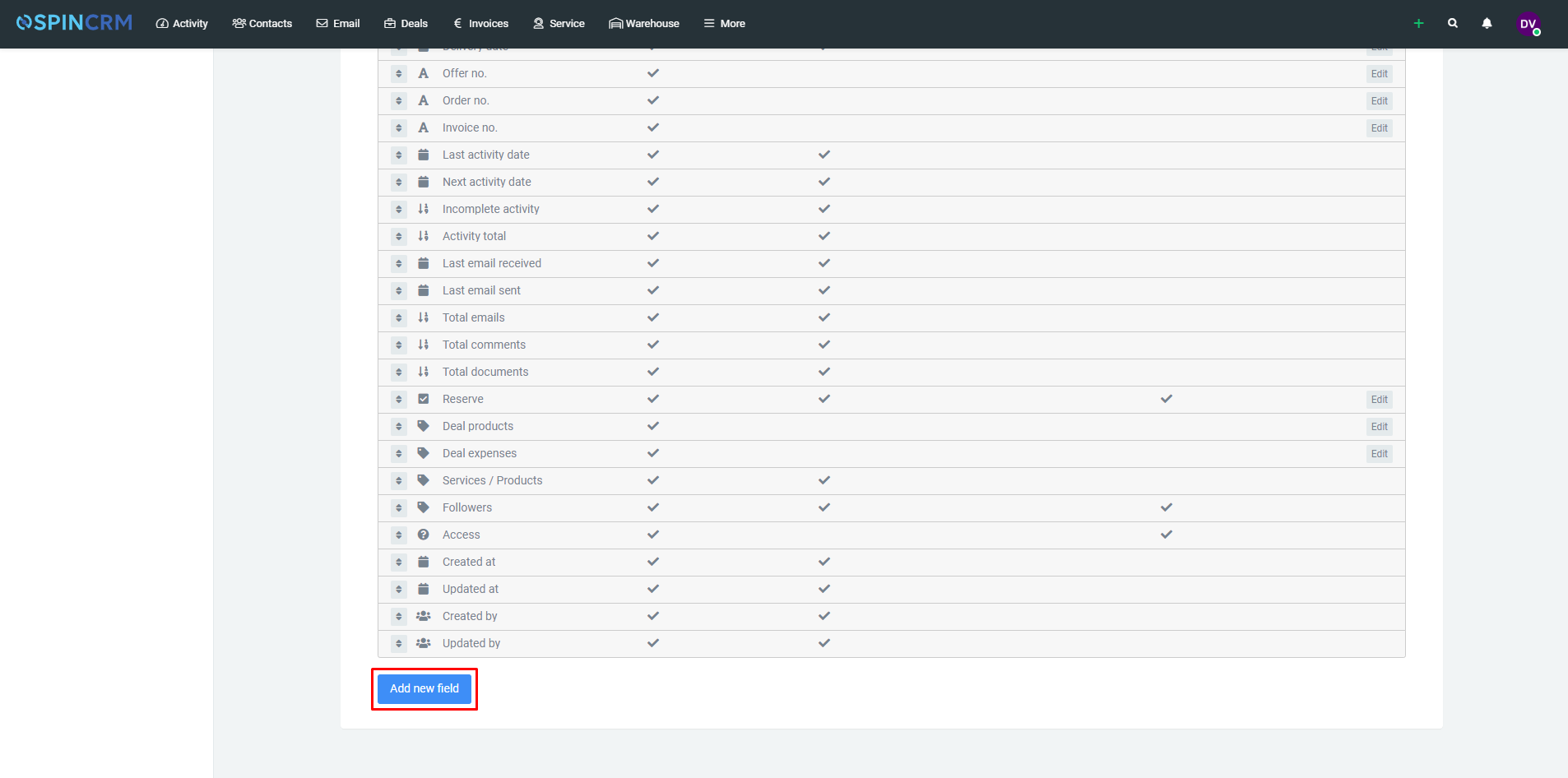
Task: Click the rightmost checkmark in Followers row
Action: tap(1167, 507)
